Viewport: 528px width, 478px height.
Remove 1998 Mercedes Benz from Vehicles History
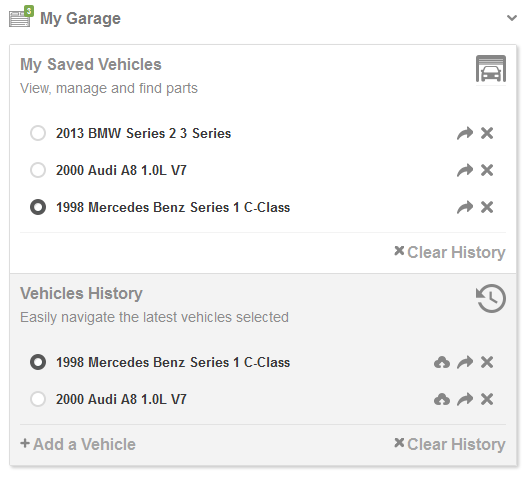[487, 363]
